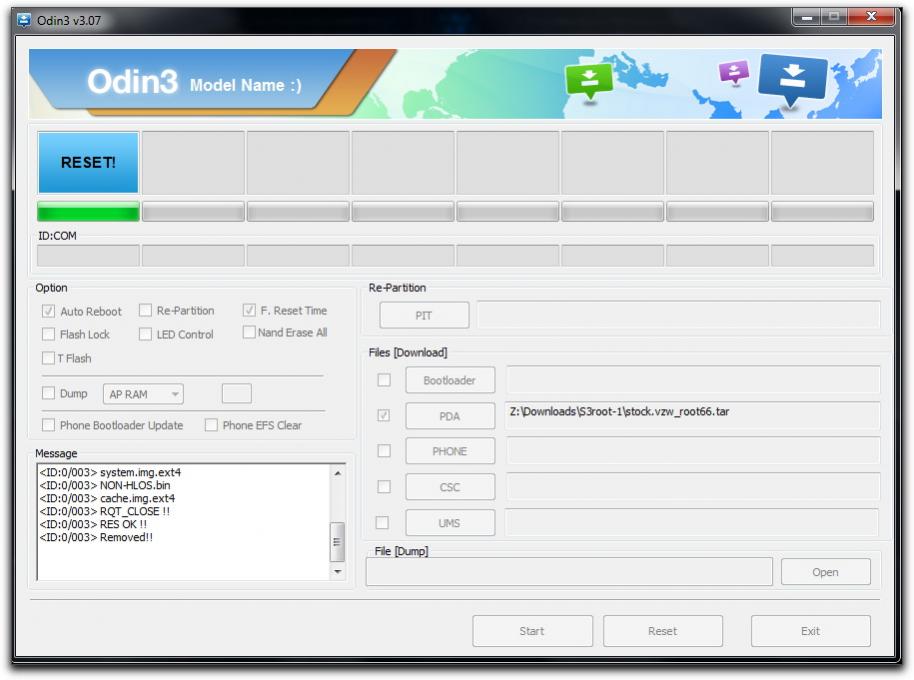Click the 'RQT_CLOSE !!' log line
The height and width of the screenshot is (680, 914).
coord(105,511)
